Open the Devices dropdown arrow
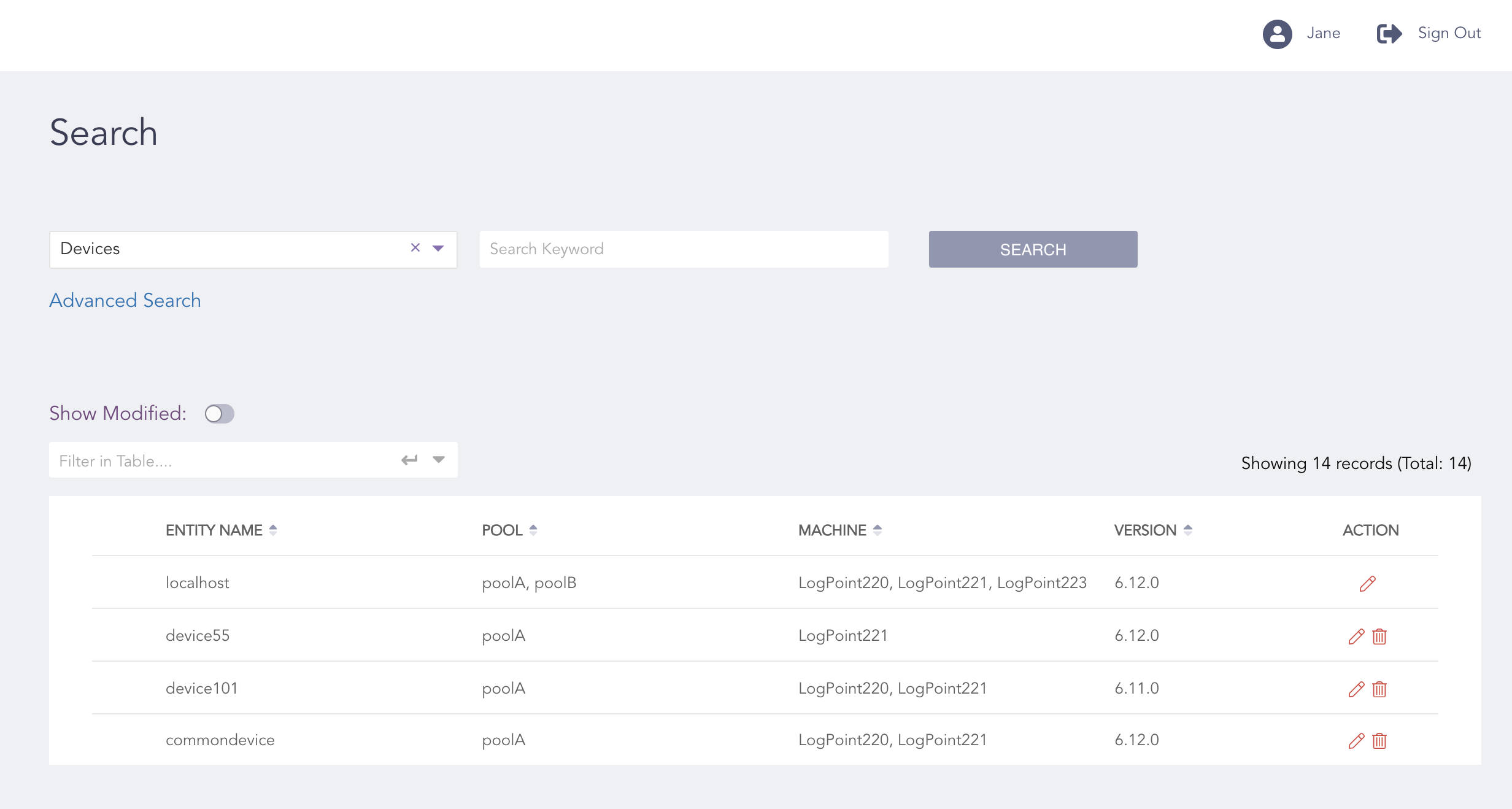This screenshot has height=809, width=1512. 438,249
